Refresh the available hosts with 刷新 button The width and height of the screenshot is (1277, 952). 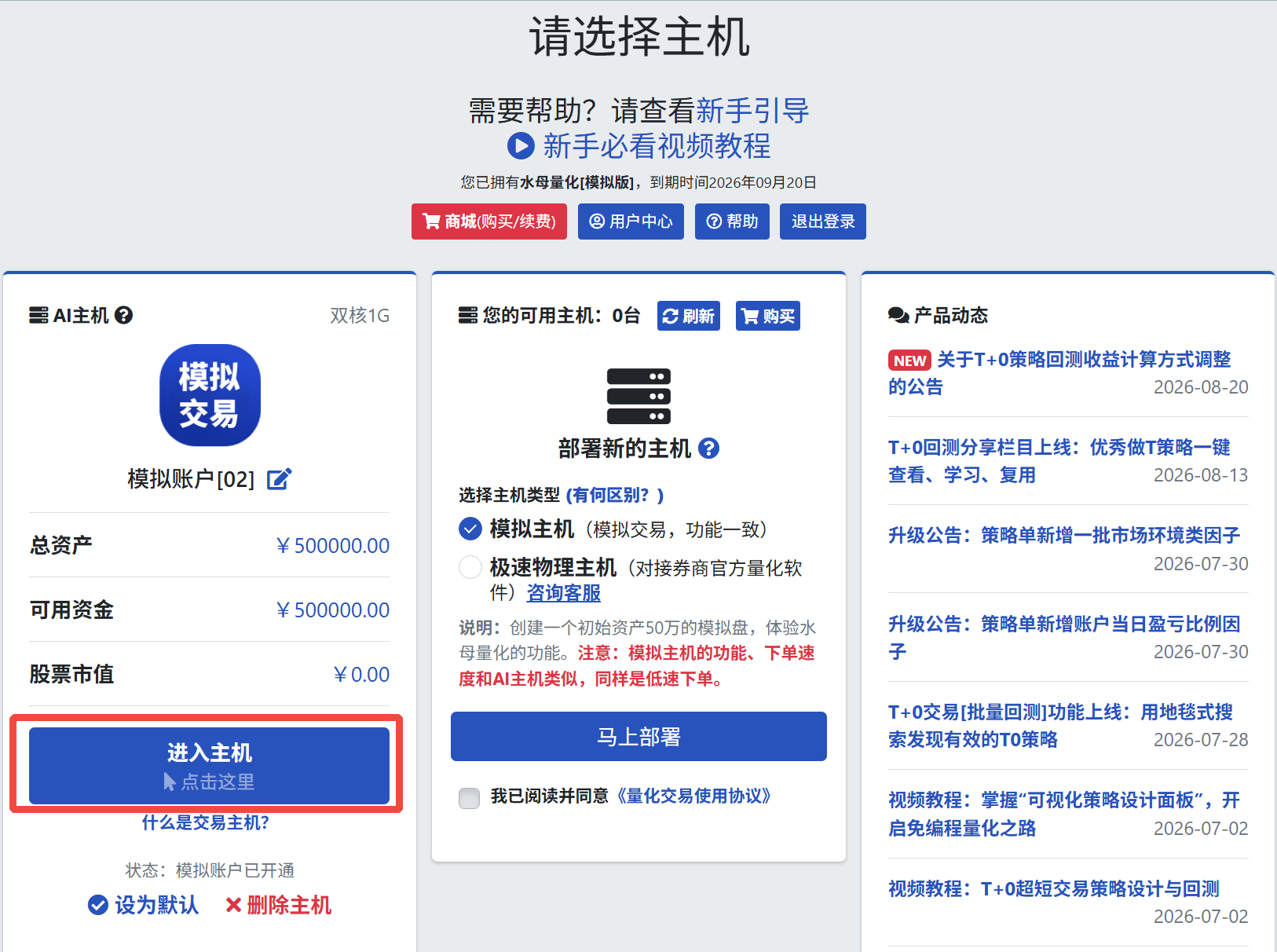coord(689,316)
